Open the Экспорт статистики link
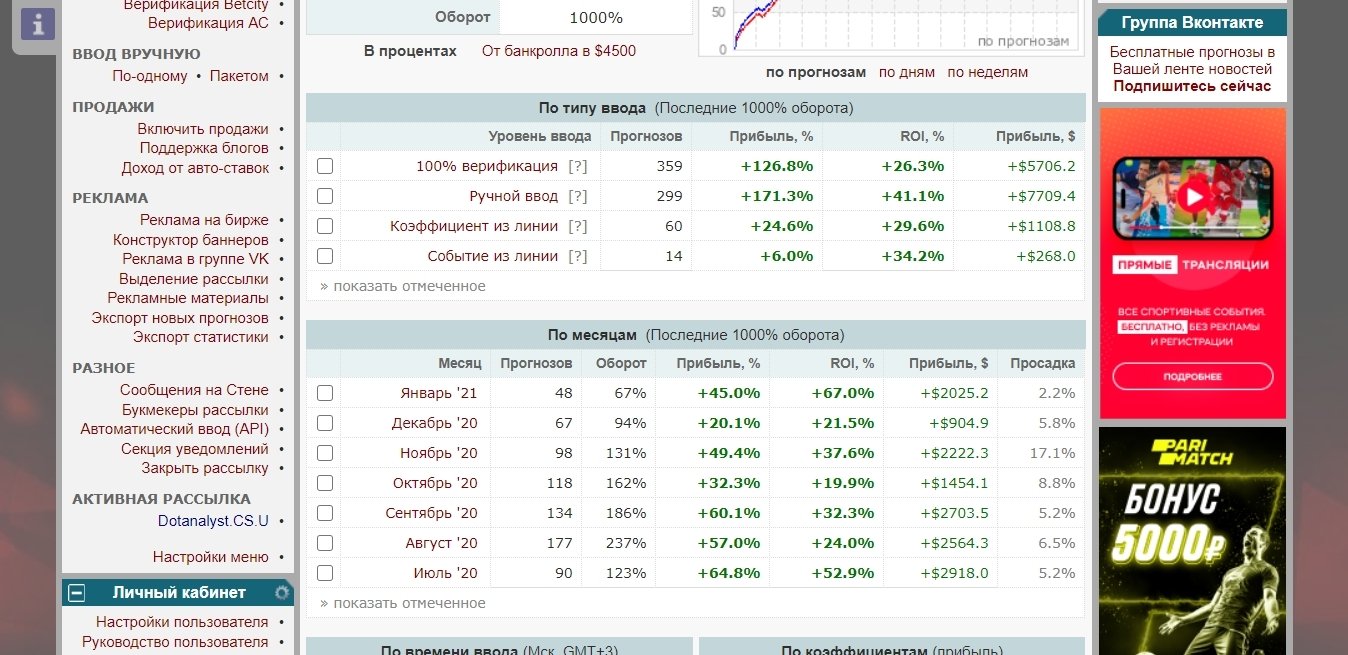The height and width of the screenshot is (655, 1348). (200, 337)
